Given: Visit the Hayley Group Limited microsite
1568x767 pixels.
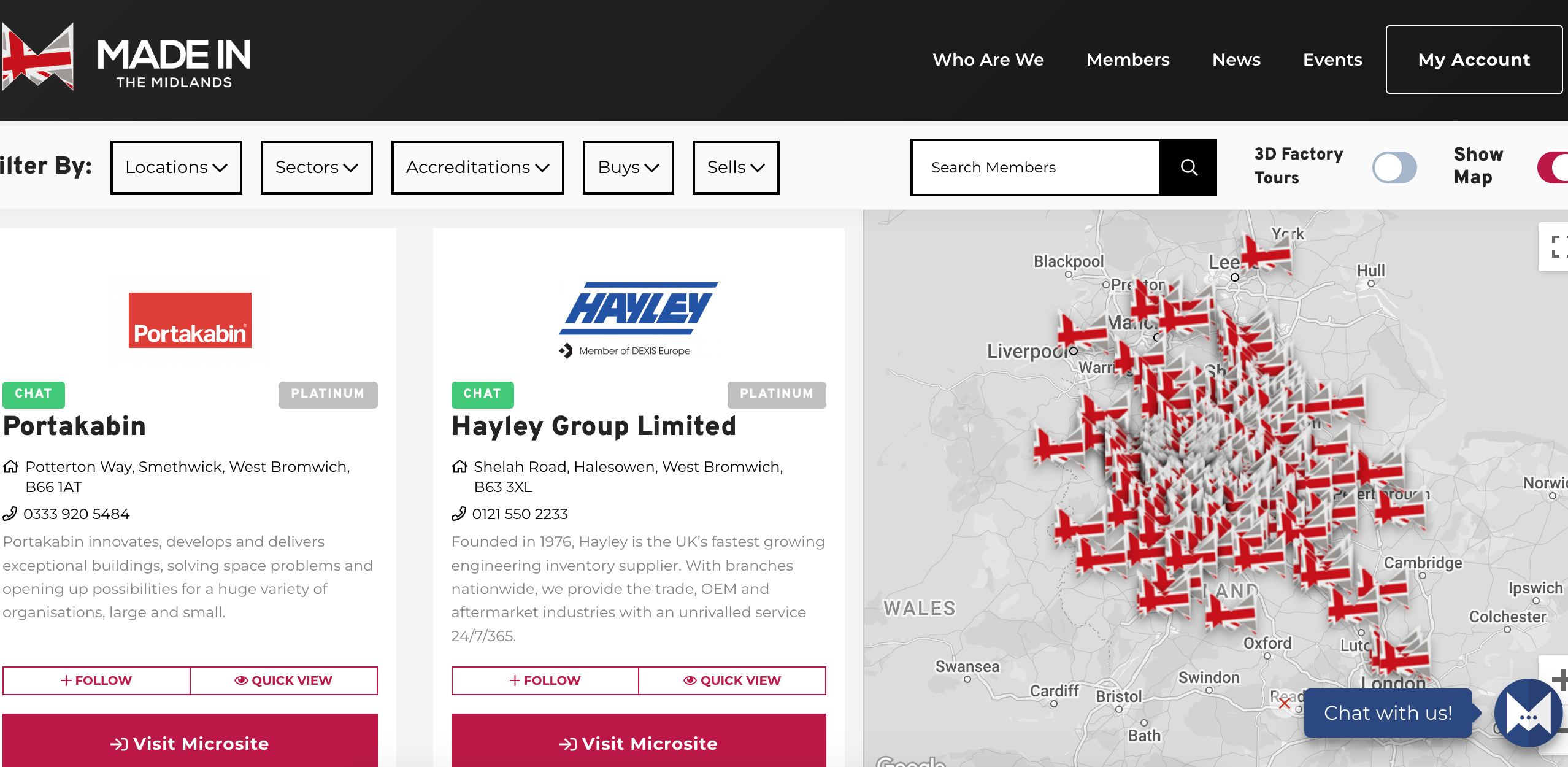Looking at the screenshot, I should click(639, 741).
